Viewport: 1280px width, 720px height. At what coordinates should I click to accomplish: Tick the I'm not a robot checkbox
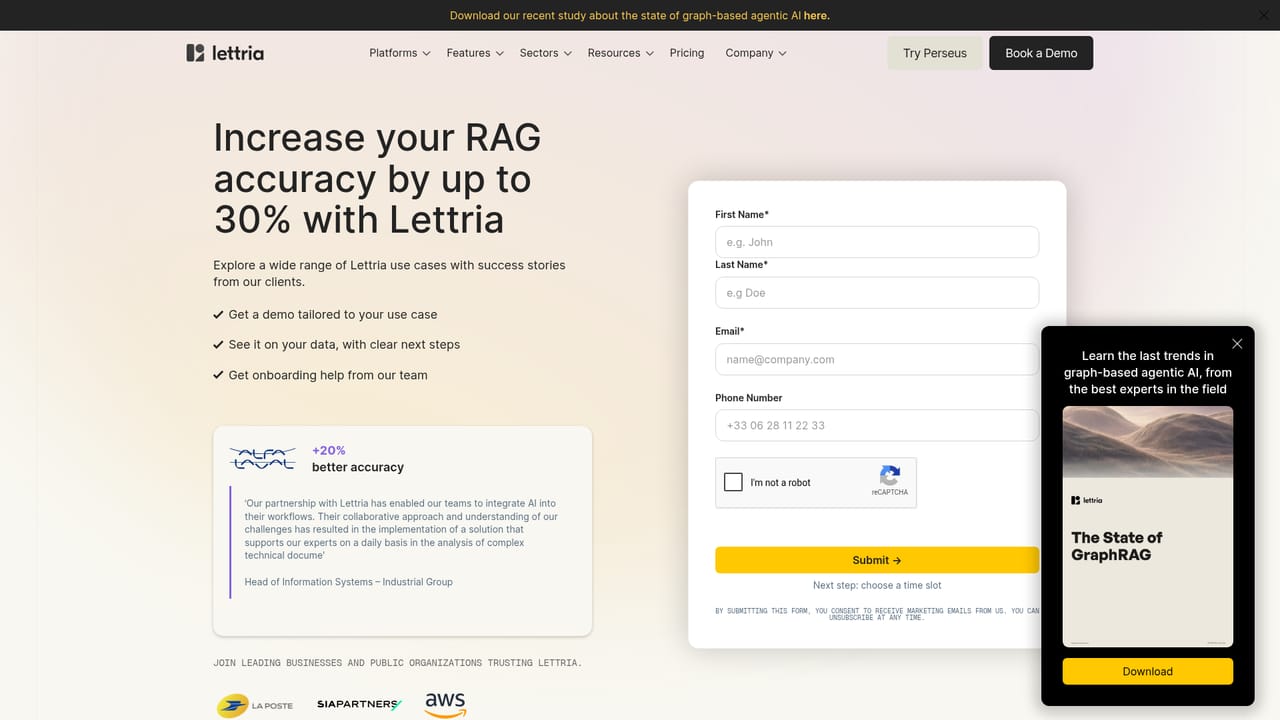pos(733,482)
